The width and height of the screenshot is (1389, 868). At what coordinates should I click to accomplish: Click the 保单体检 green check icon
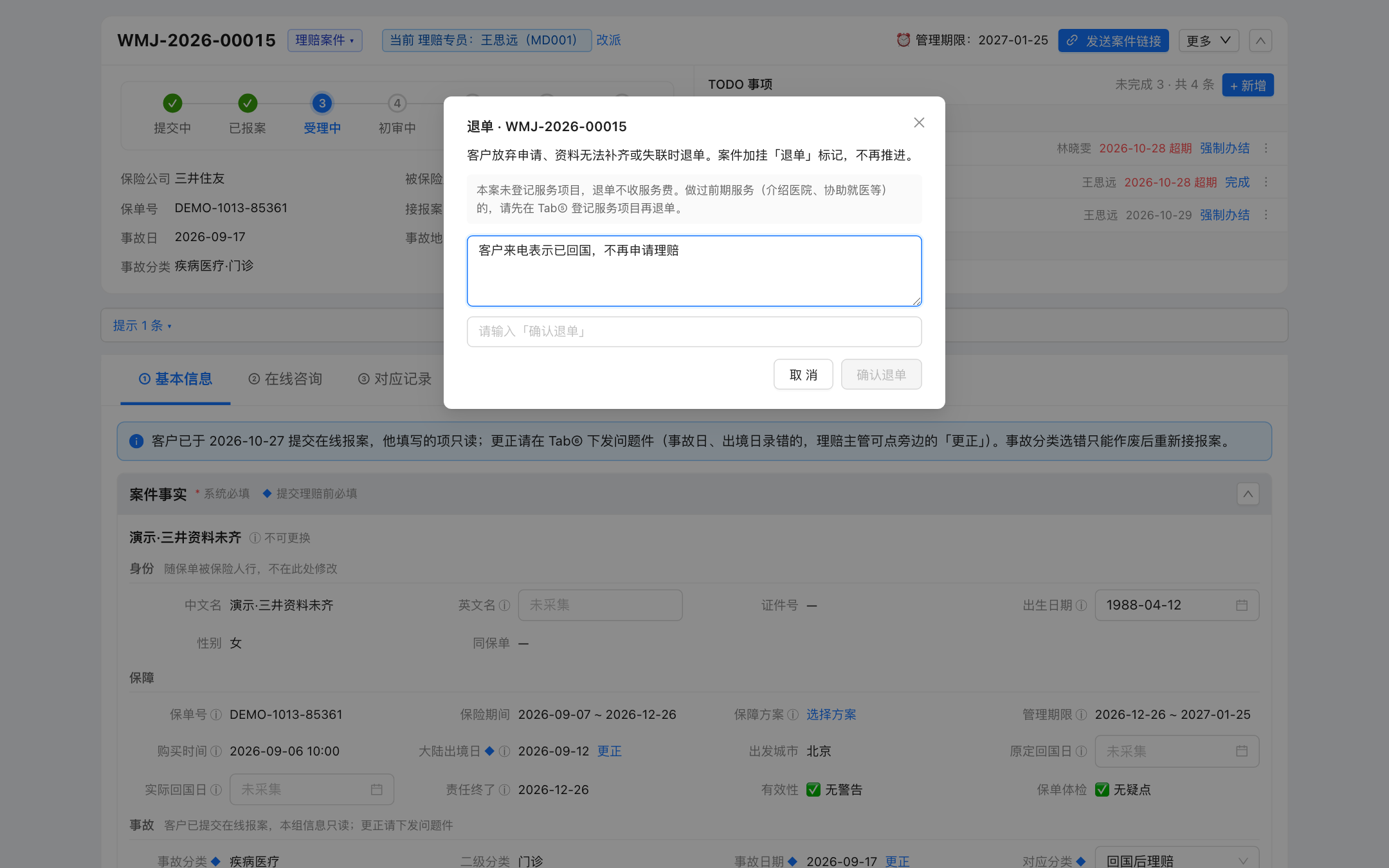pos(1102,790)
